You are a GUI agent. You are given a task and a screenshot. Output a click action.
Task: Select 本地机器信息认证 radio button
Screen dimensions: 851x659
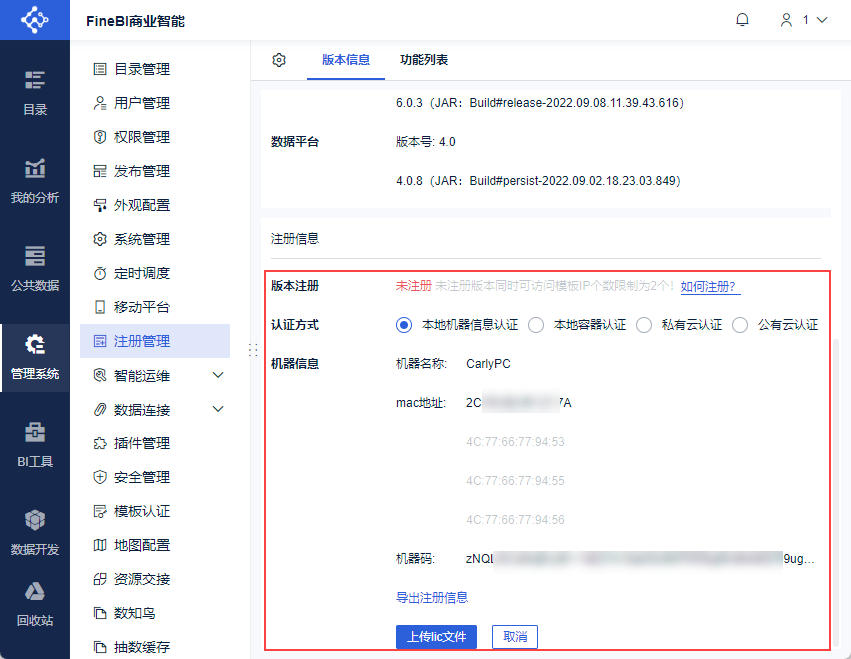click(x=404, y=325)
